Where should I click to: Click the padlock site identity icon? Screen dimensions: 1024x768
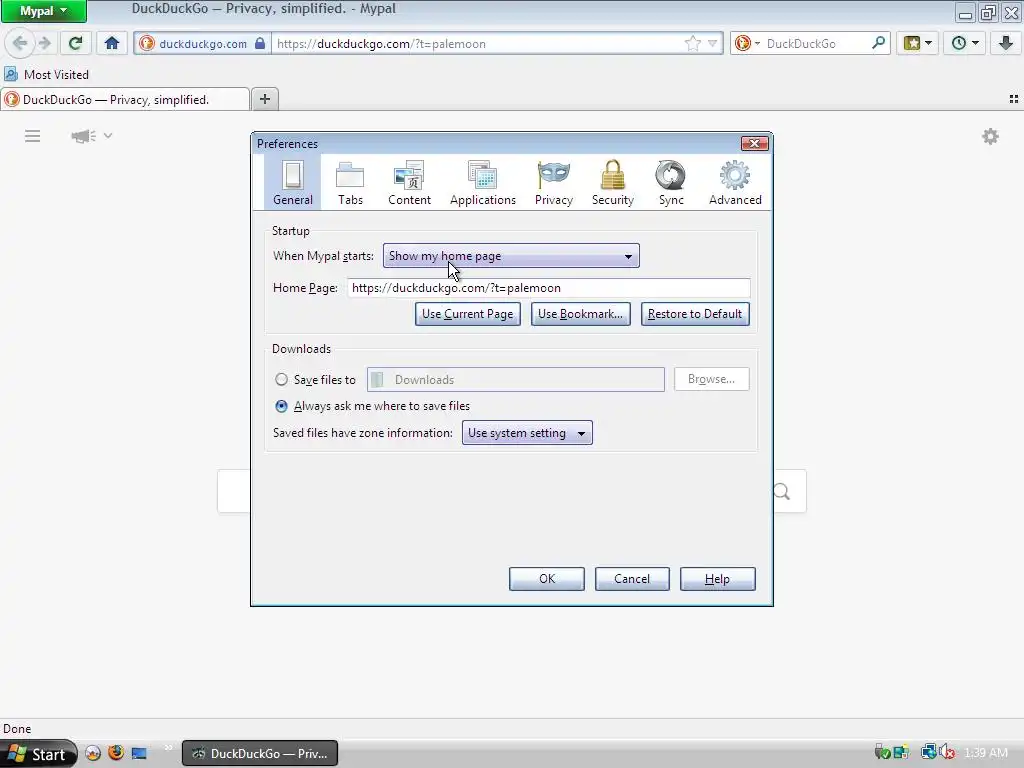[260, 44]
